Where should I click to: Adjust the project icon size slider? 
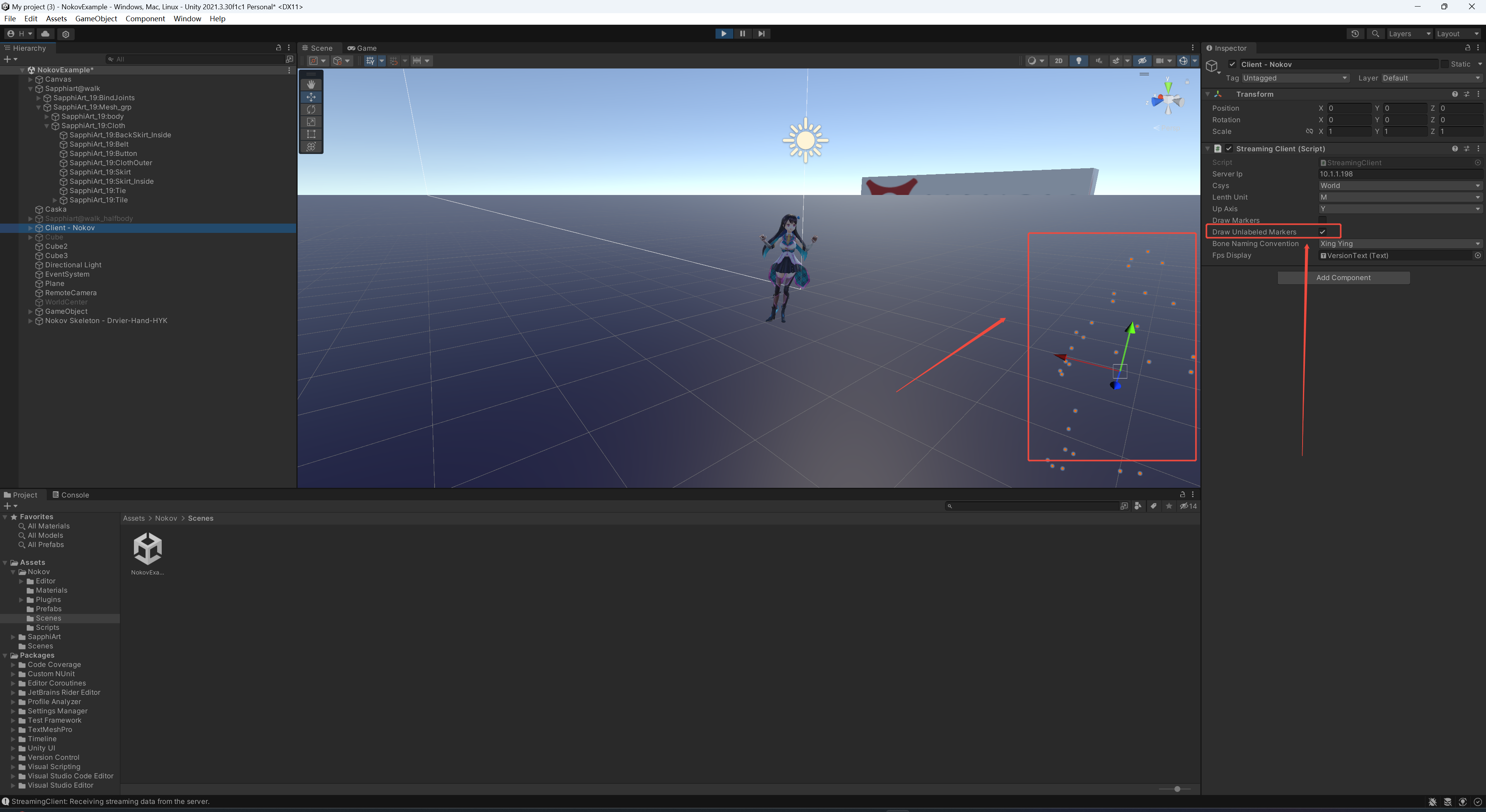tap(1174, 788)
